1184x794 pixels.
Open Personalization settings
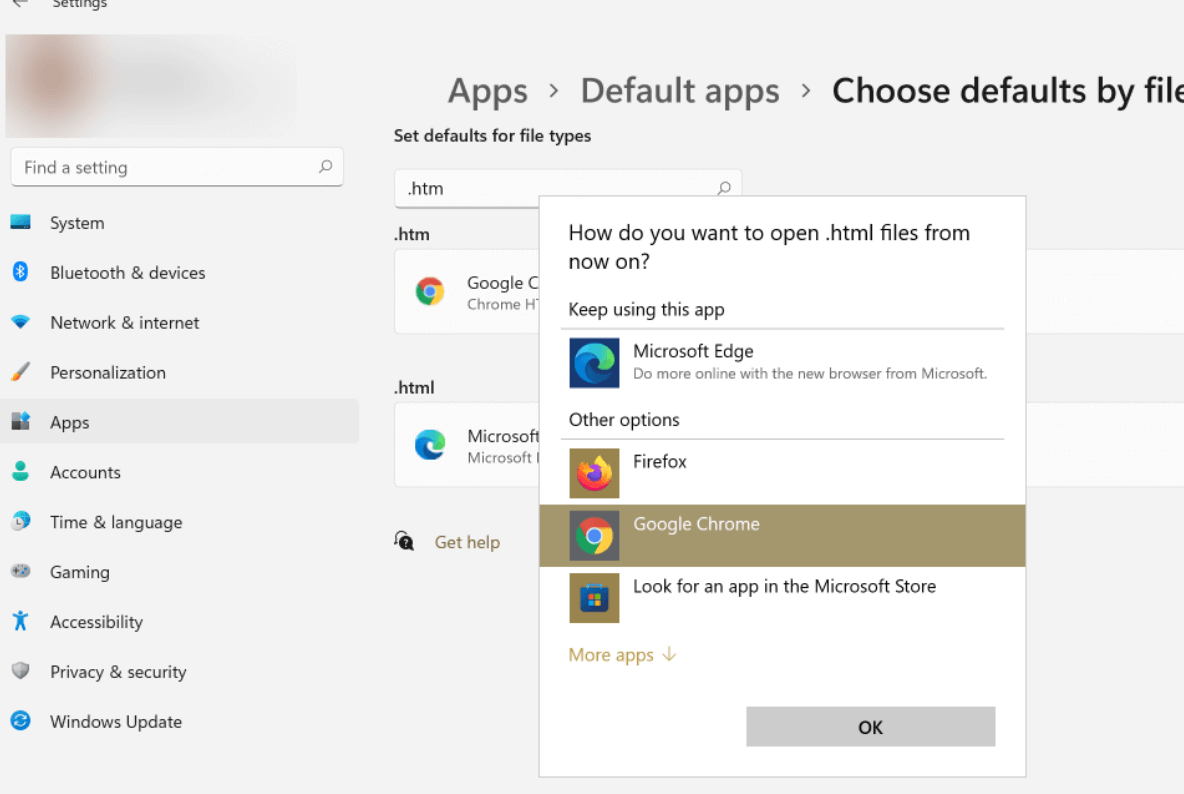click(107, 373)
